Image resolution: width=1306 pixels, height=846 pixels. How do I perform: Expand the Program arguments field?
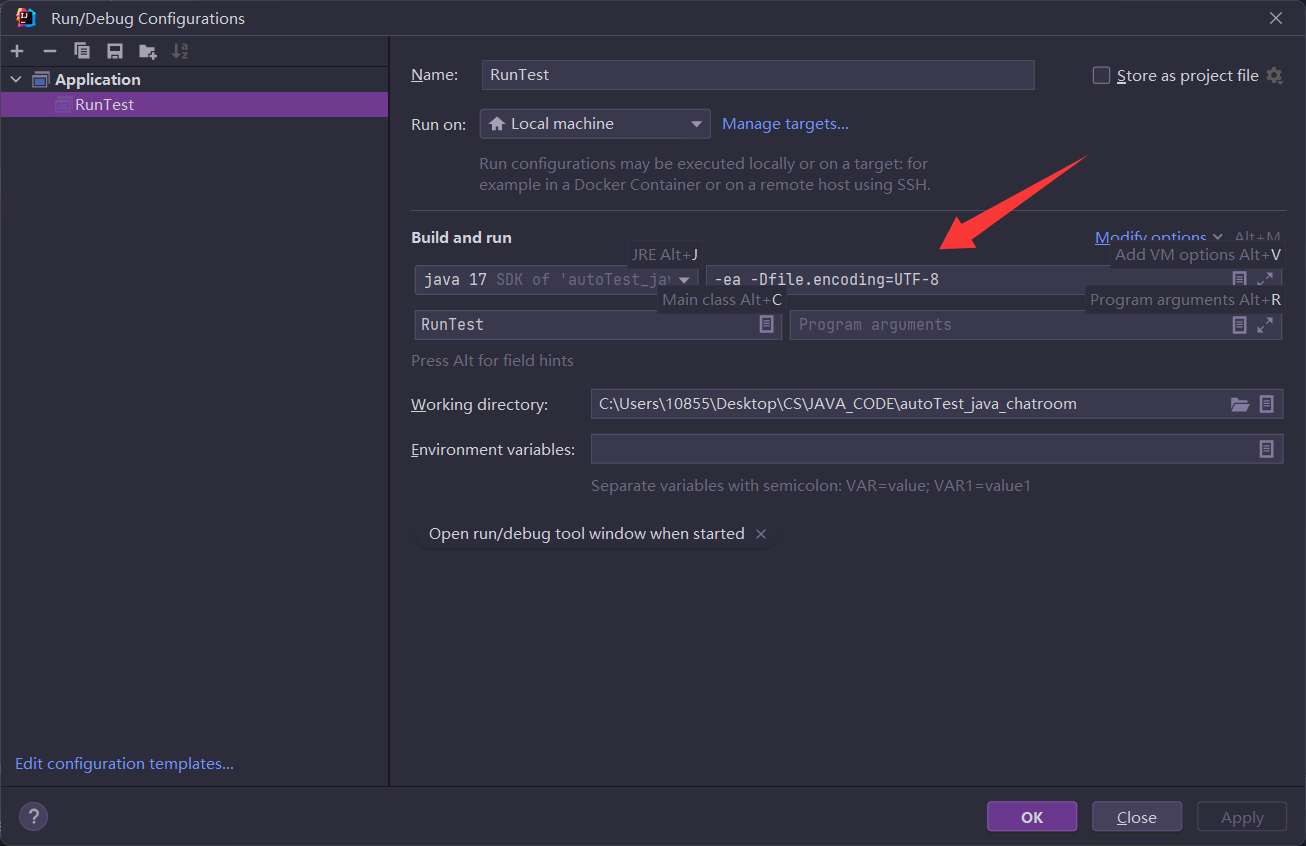point(1265,325)
